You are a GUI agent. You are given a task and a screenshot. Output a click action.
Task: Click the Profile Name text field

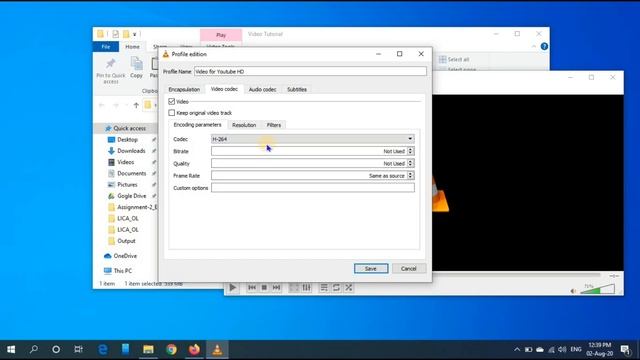pos(310,71)
